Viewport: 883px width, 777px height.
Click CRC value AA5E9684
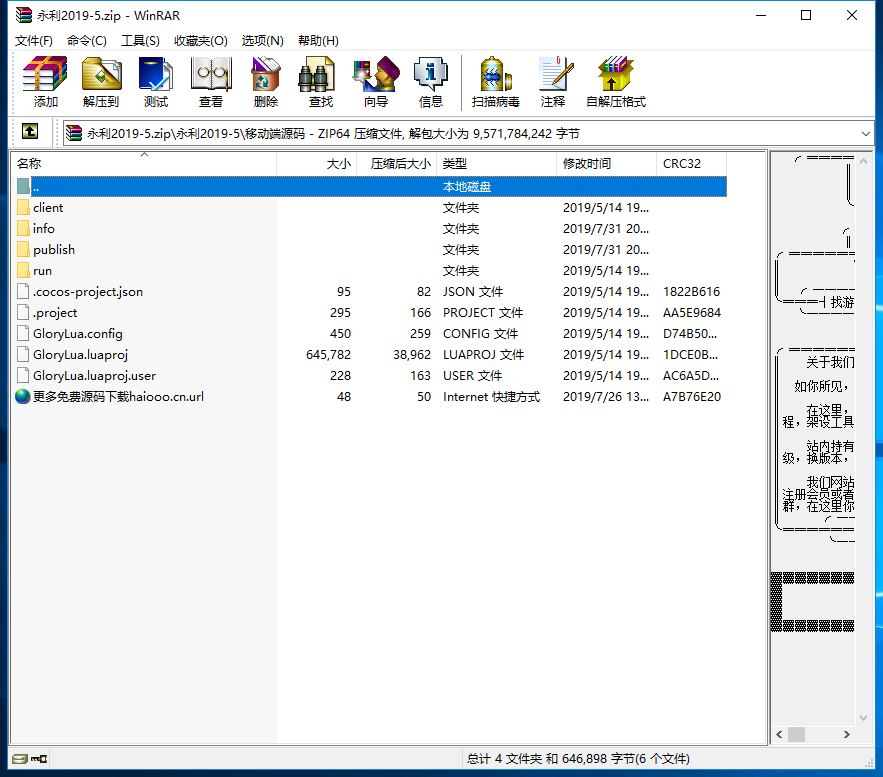tap(692, 312)
